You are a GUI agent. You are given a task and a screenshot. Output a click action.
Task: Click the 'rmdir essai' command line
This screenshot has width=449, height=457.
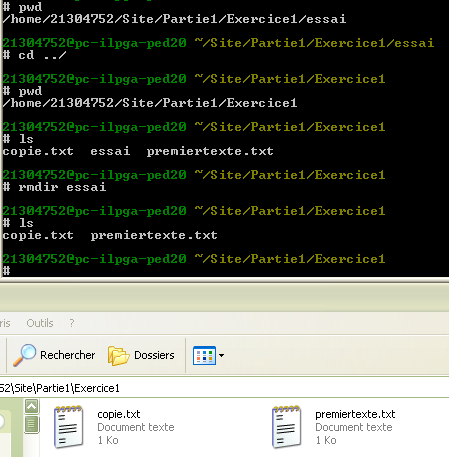click(54, 187)
